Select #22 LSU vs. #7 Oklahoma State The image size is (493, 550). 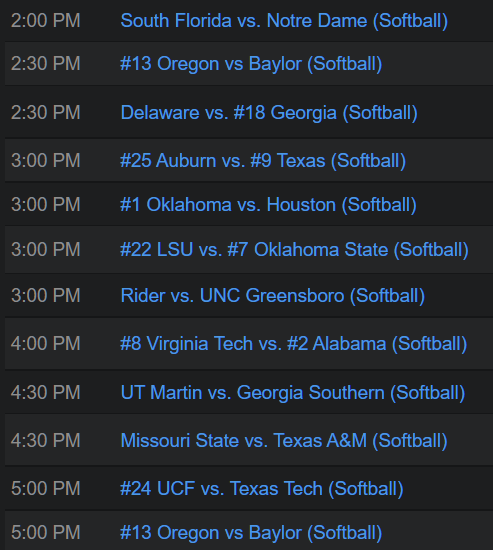294,250
